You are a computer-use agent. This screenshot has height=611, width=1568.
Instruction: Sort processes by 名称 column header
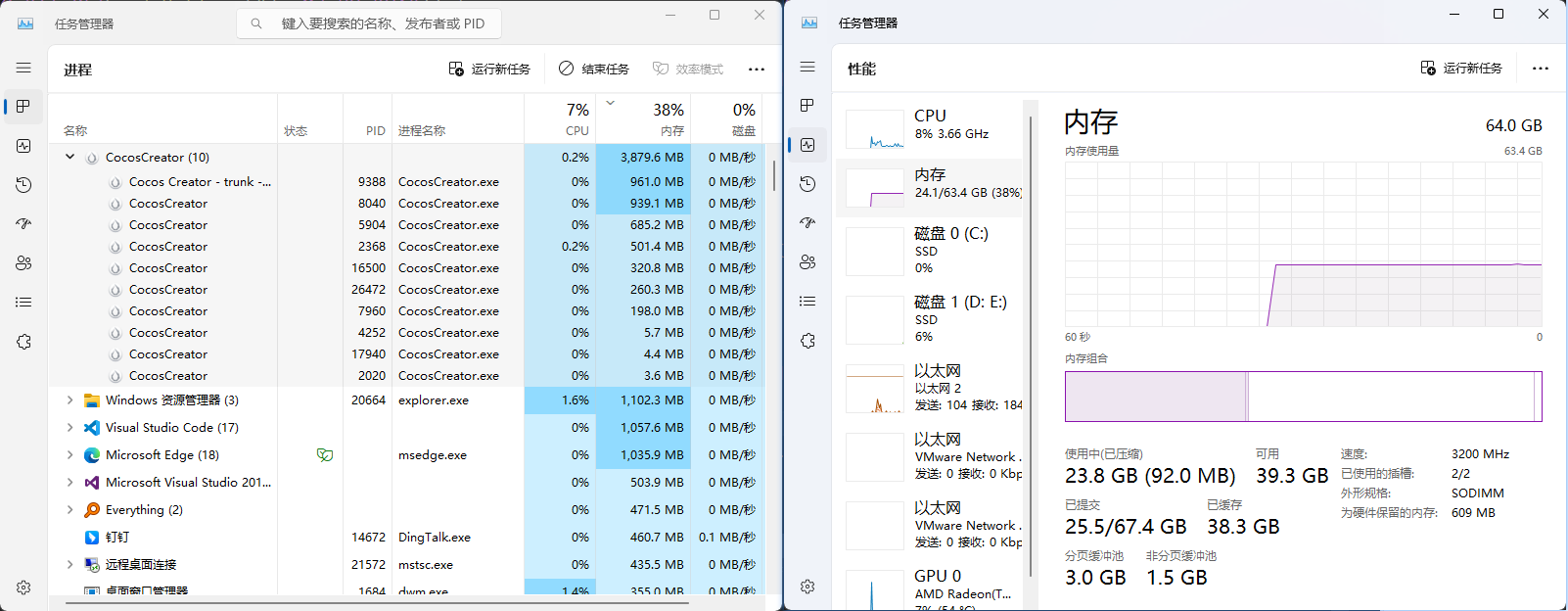coord(162,119)
